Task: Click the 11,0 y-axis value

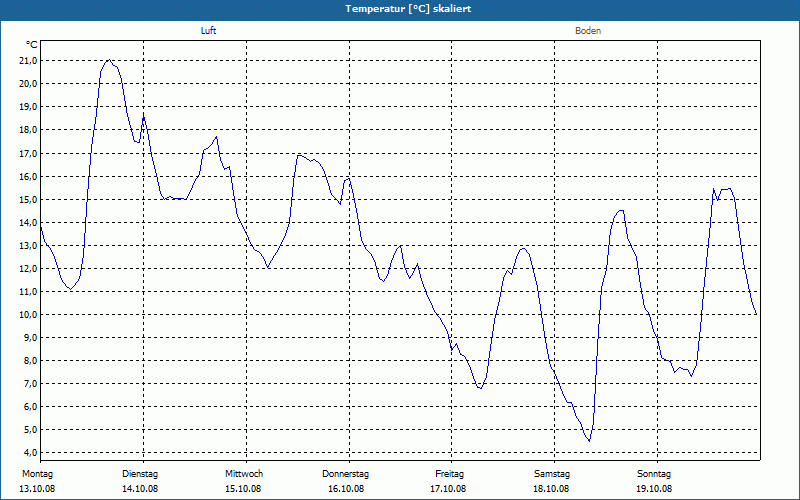Action: pos(28,291)
